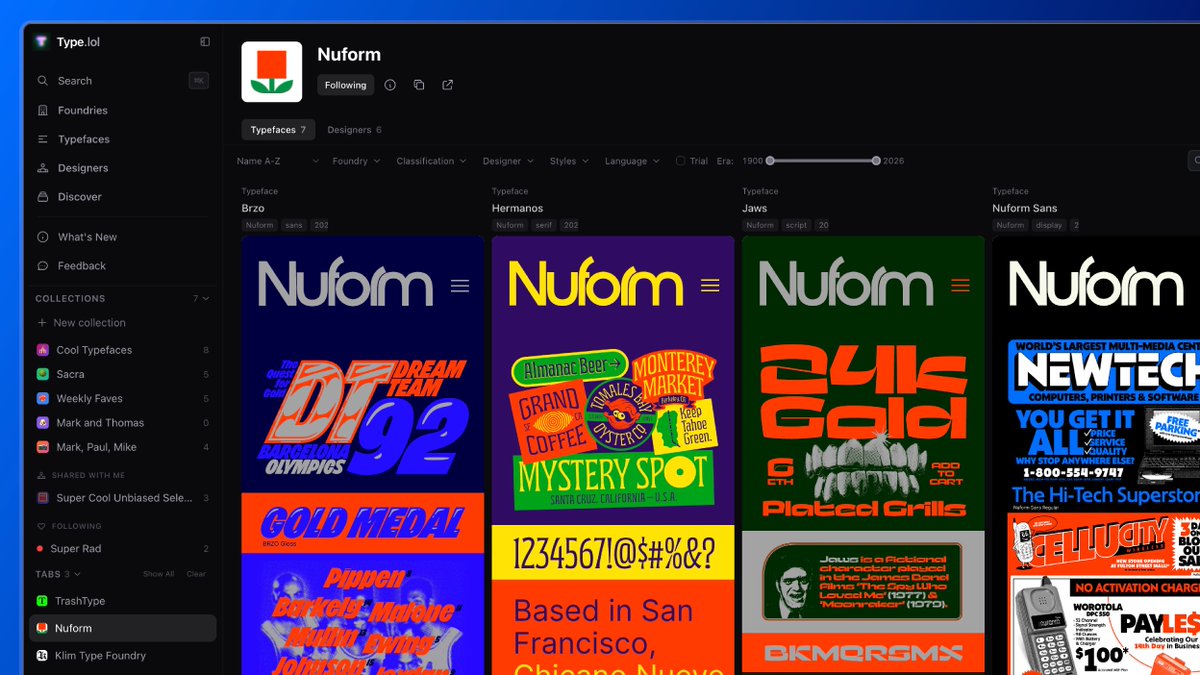This screenshot has height=675, width=1200.
Task: Open the Jaws typeface title
Action: (x=755, y=208)
